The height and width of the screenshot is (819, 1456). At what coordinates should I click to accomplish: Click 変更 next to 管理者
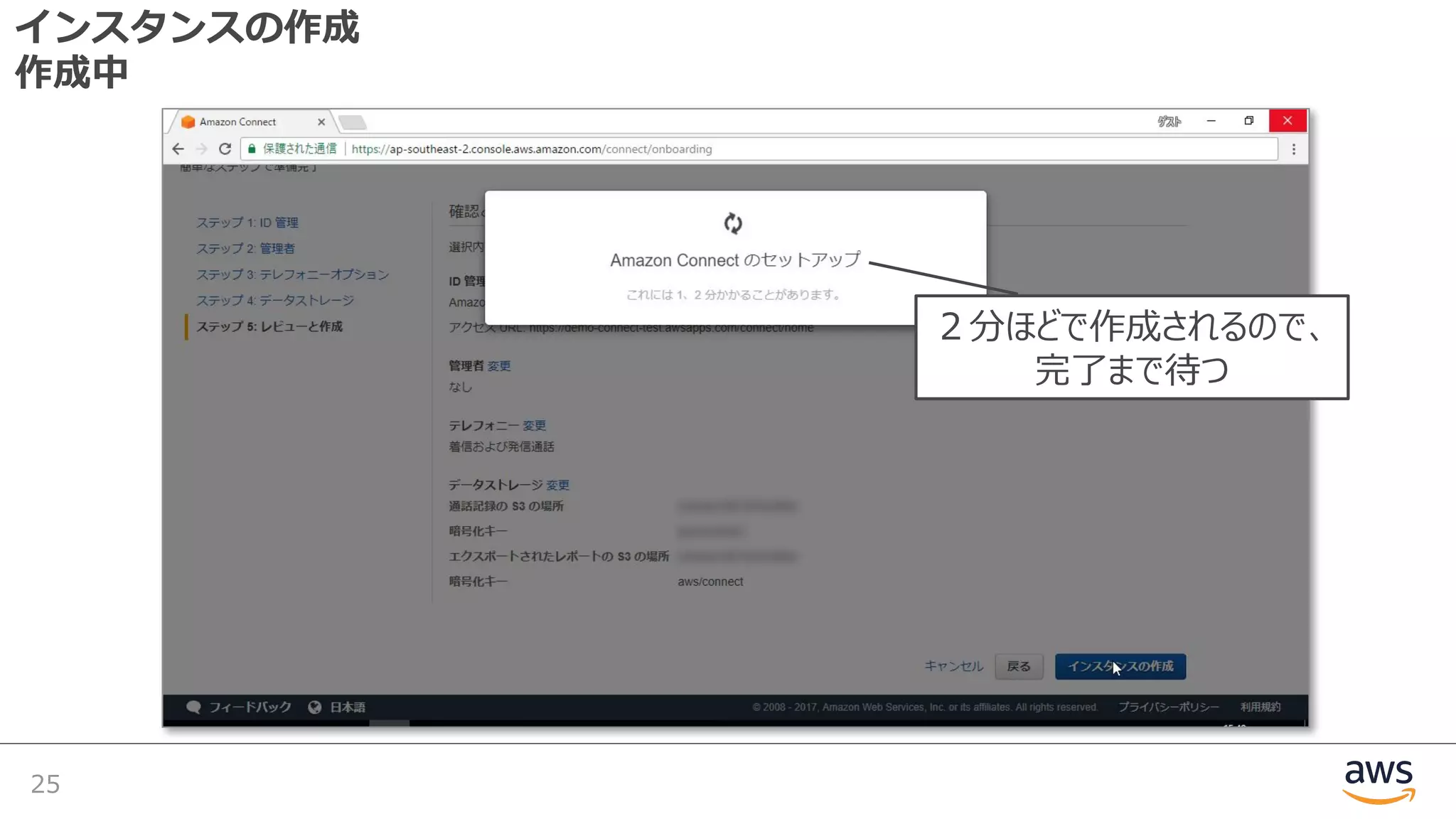(x=499, y=366)
